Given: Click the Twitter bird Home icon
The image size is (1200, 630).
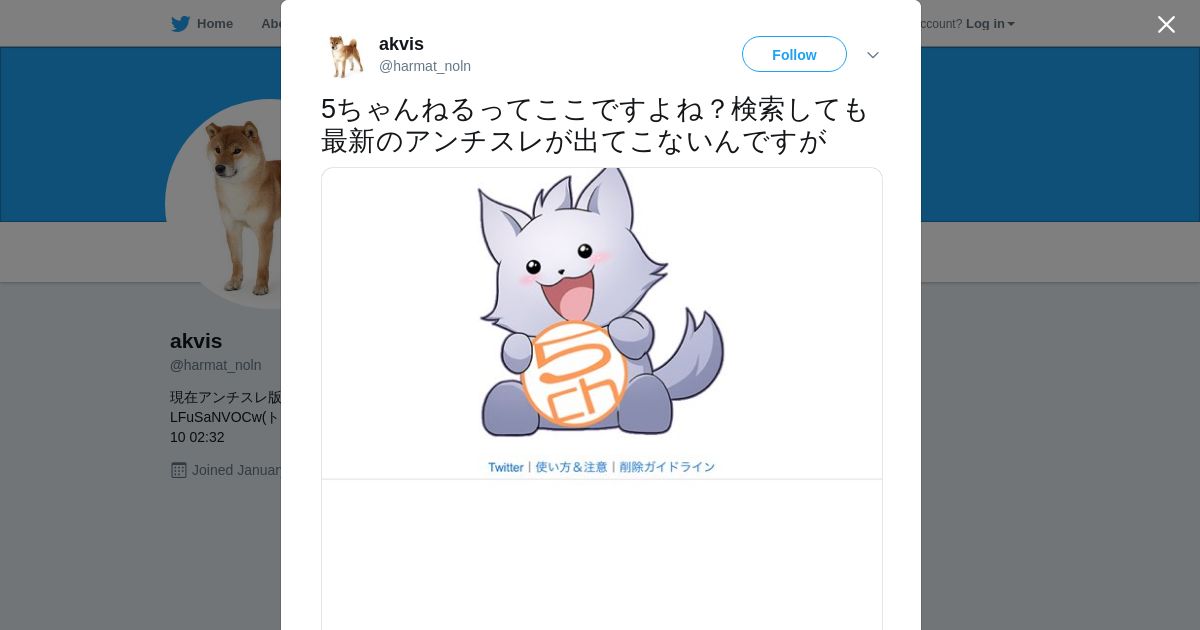Looking at the screenshot, I should [x=180, y=24].
